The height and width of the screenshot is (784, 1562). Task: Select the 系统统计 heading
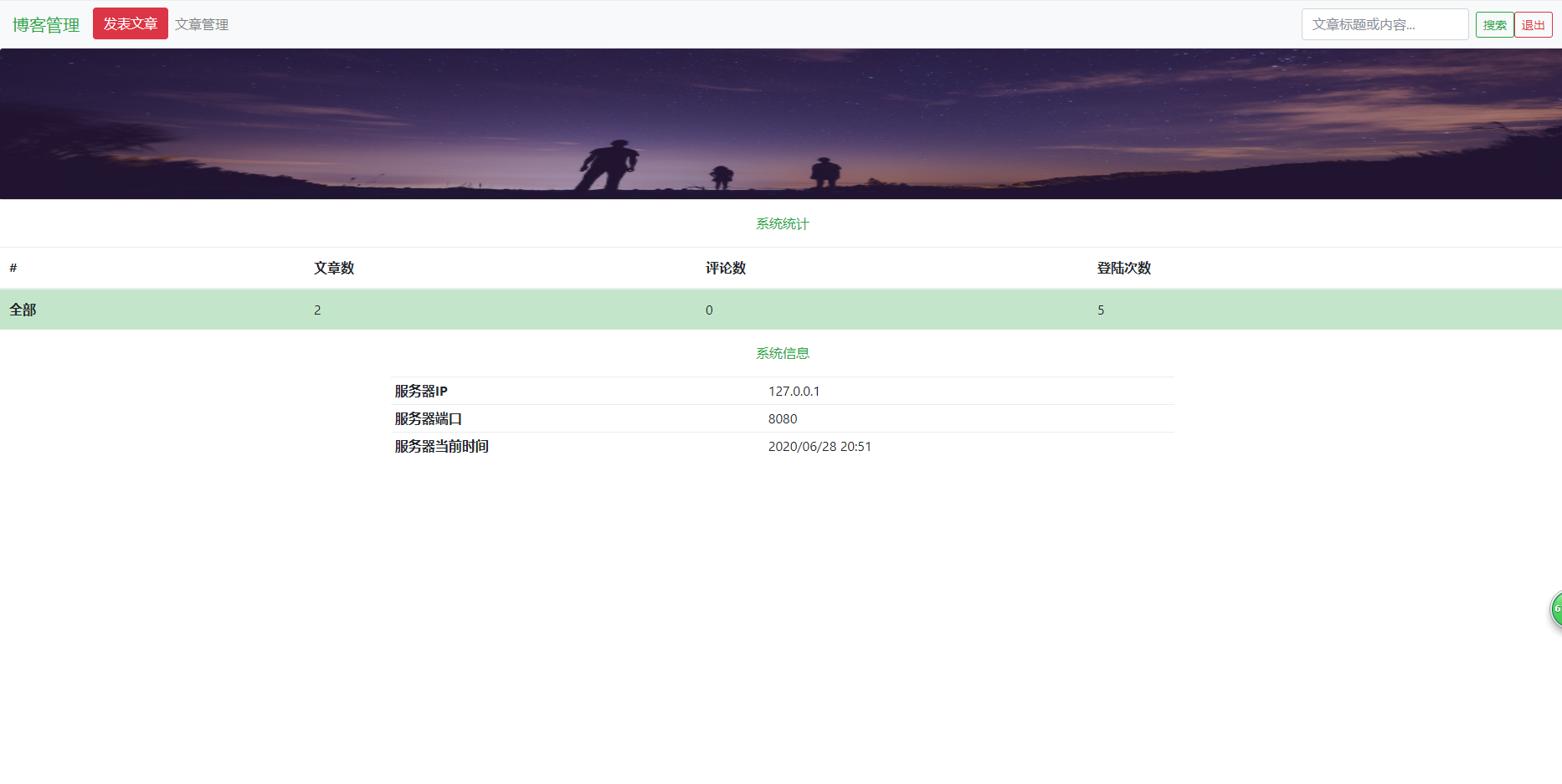coord(782,223)
